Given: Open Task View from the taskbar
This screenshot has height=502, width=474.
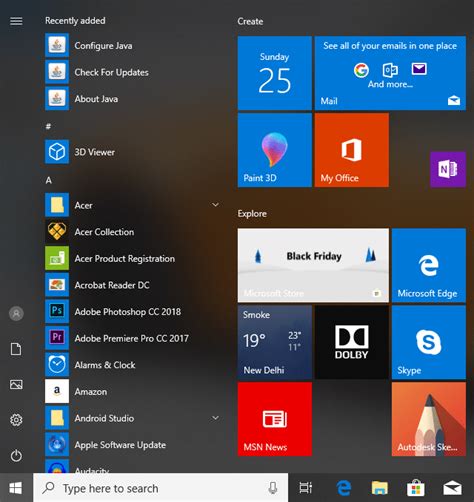Looking at the screenshot, I should 306,488.
